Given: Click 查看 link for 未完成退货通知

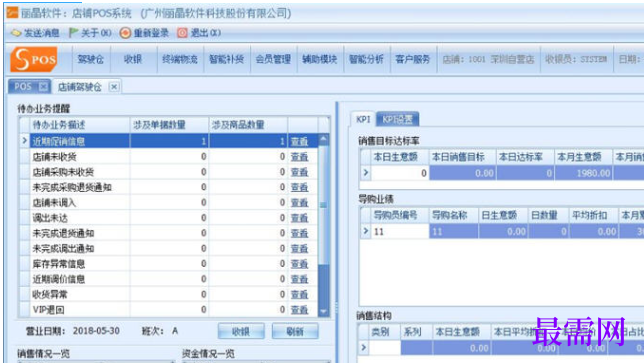Looking at the screenshot, I should 299,233.
